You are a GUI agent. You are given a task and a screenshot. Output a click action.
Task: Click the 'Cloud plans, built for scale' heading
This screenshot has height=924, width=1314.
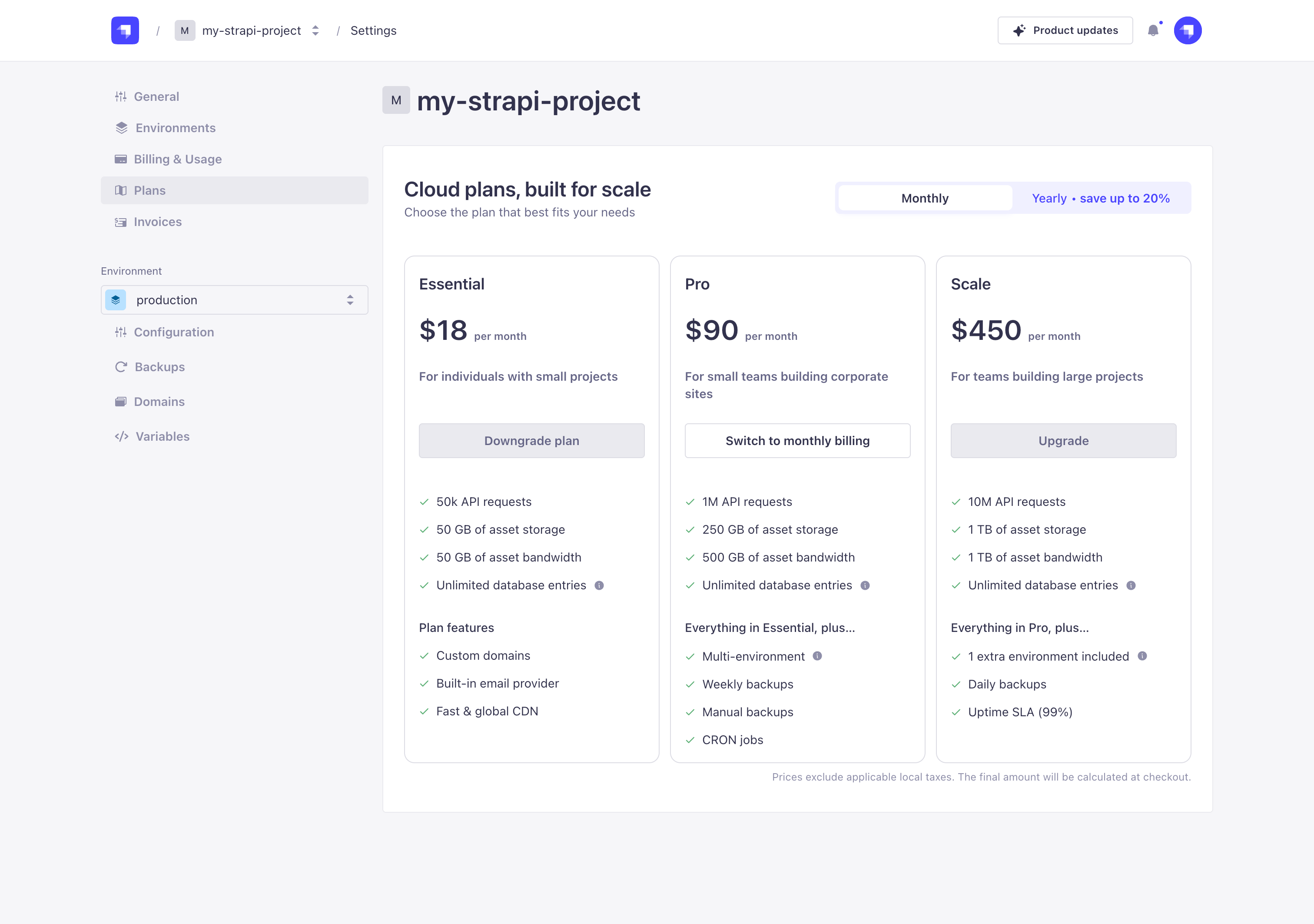tap(527, 189)
